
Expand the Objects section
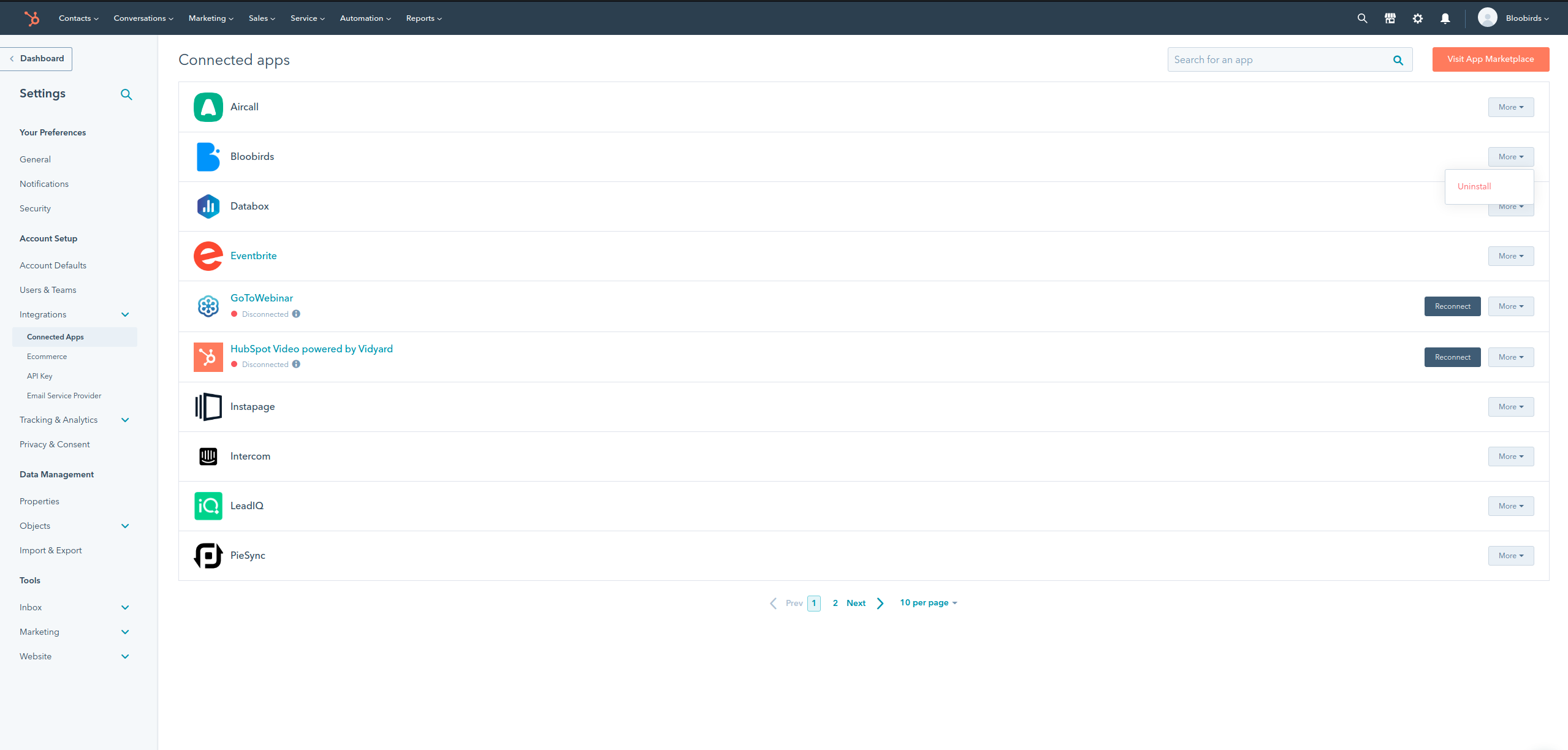[x=125, y=526]
